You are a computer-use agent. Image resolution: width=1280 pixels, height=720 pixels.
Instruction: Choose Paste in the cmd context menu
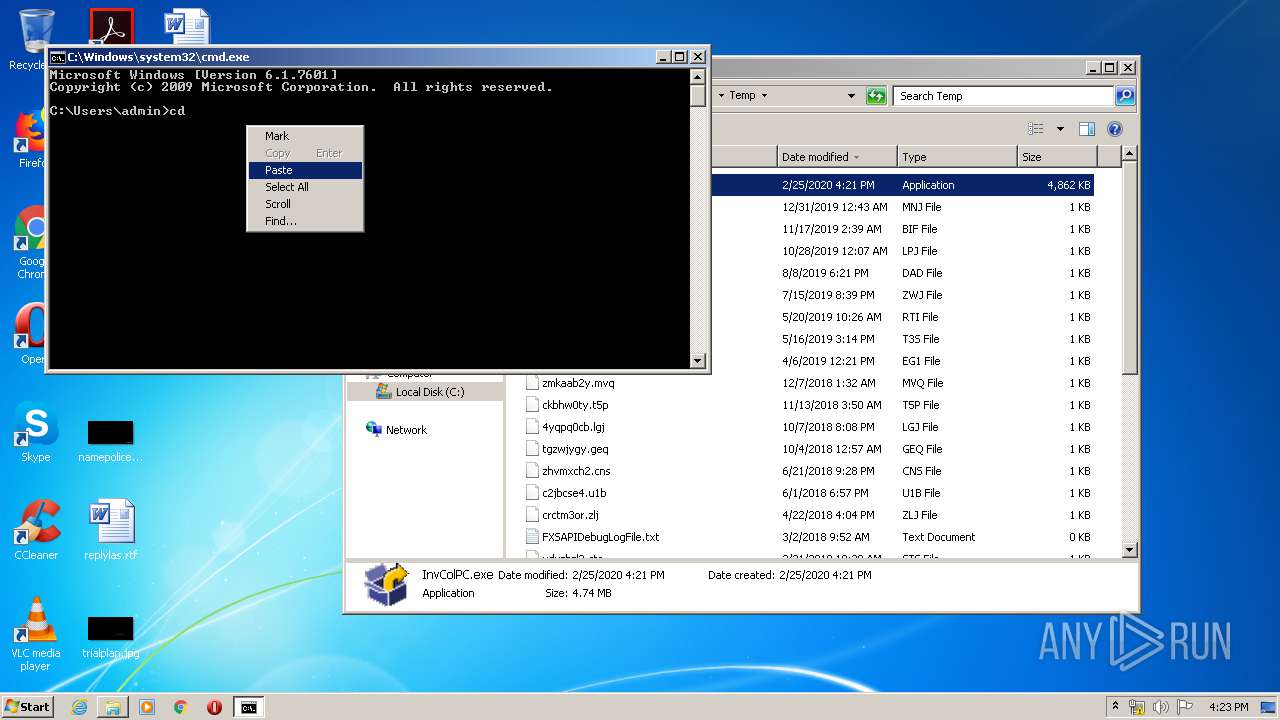[305, 170]
